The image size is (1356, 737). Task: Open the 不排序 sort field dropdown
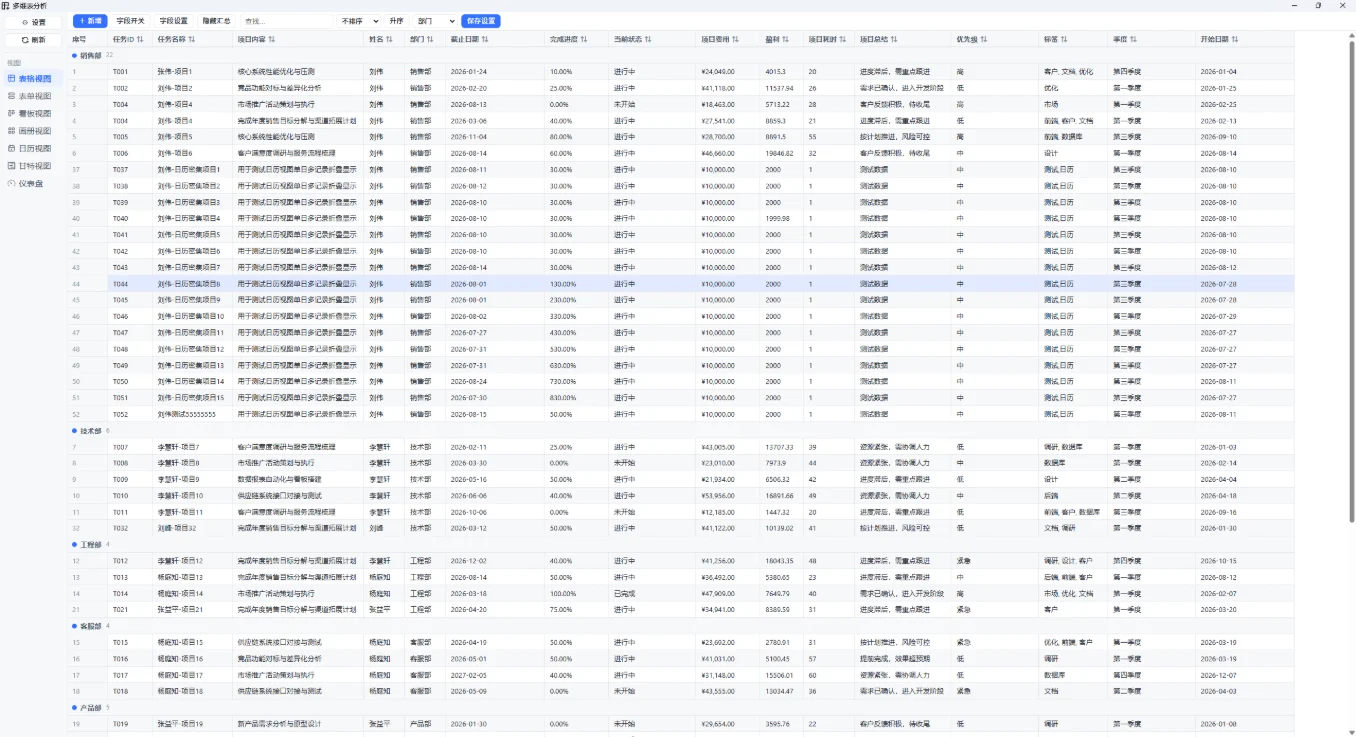click(x=360, y=20)
